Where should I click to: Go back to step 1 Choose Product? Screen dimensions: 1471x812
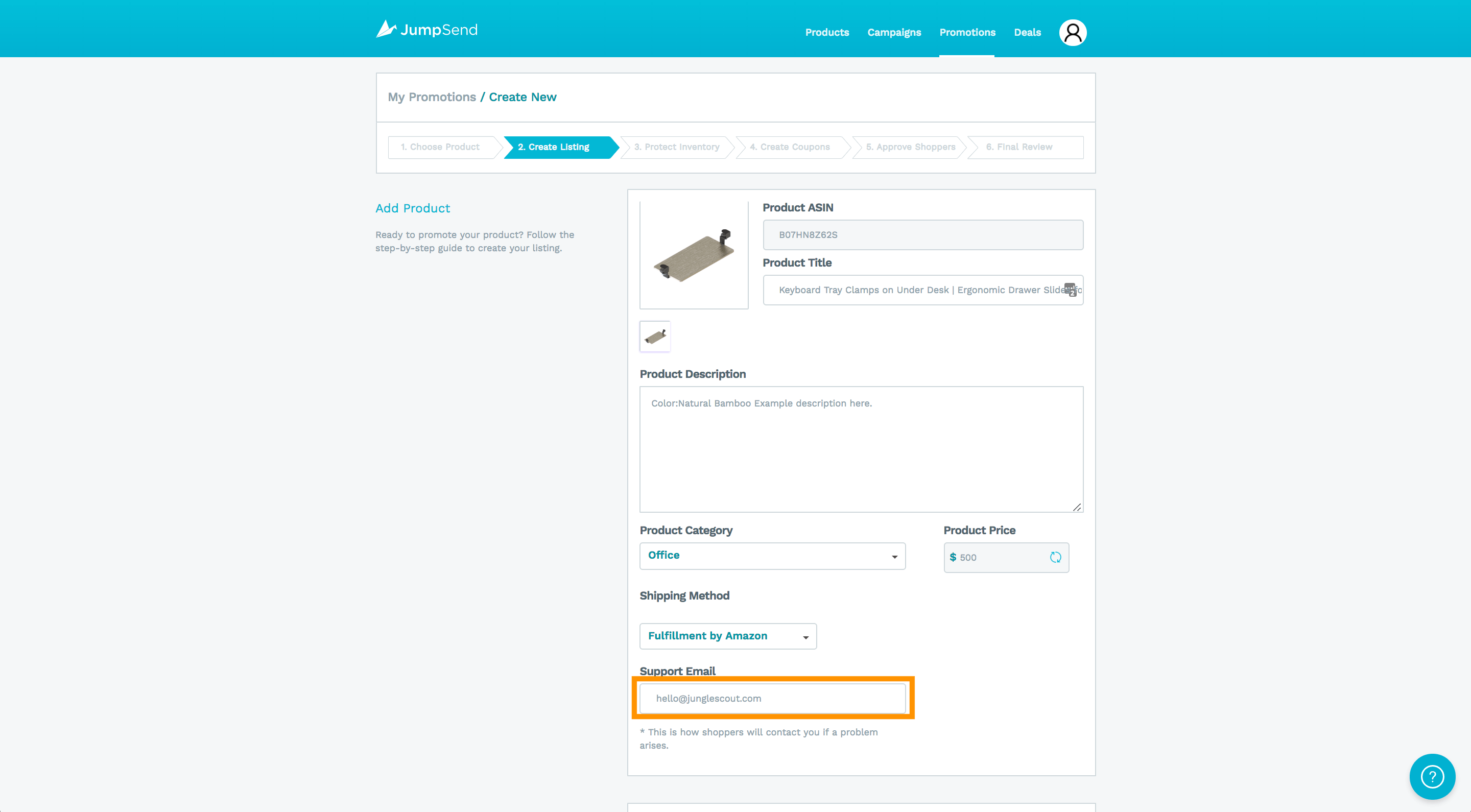[440, 147]
